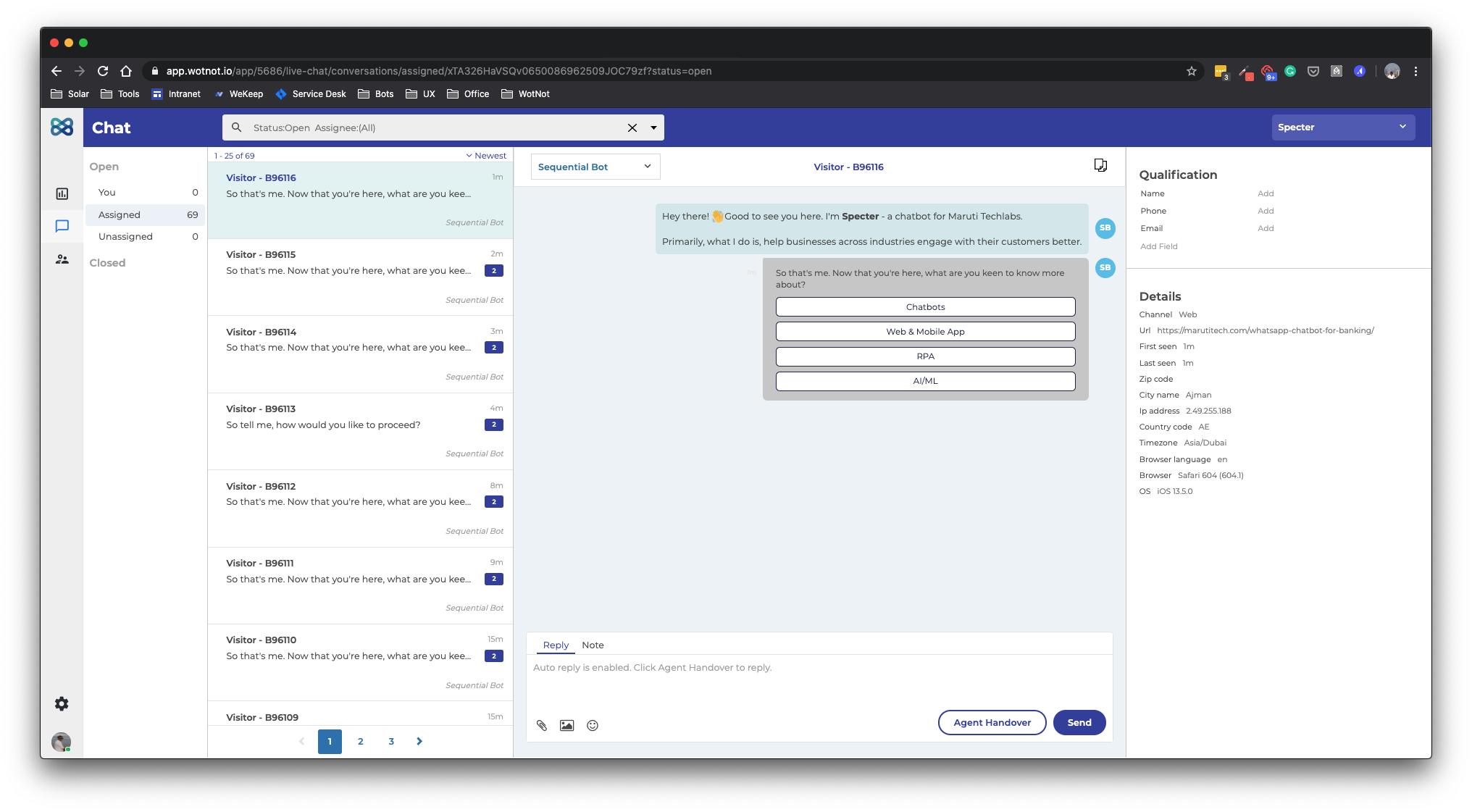Clear the search filter with X

632,127
